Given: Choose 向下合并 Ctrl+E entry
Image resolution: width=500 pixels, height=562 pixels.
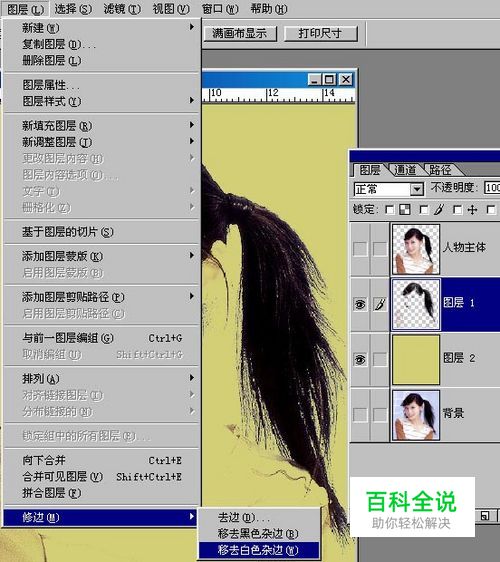Looking at the screenshot, I should point(101,460).
